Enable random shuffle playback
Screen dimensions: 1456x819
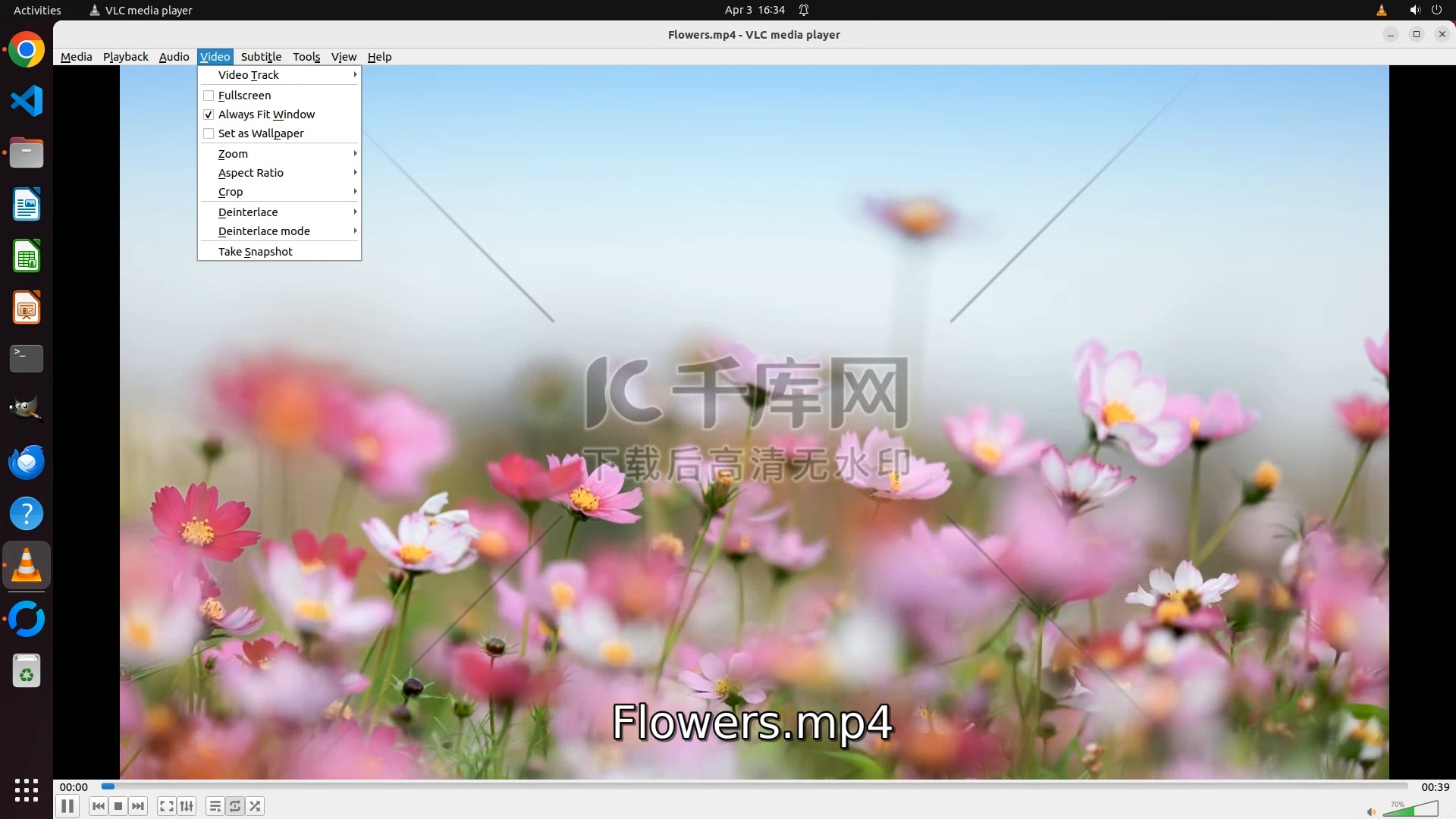[x=256, y=806]
